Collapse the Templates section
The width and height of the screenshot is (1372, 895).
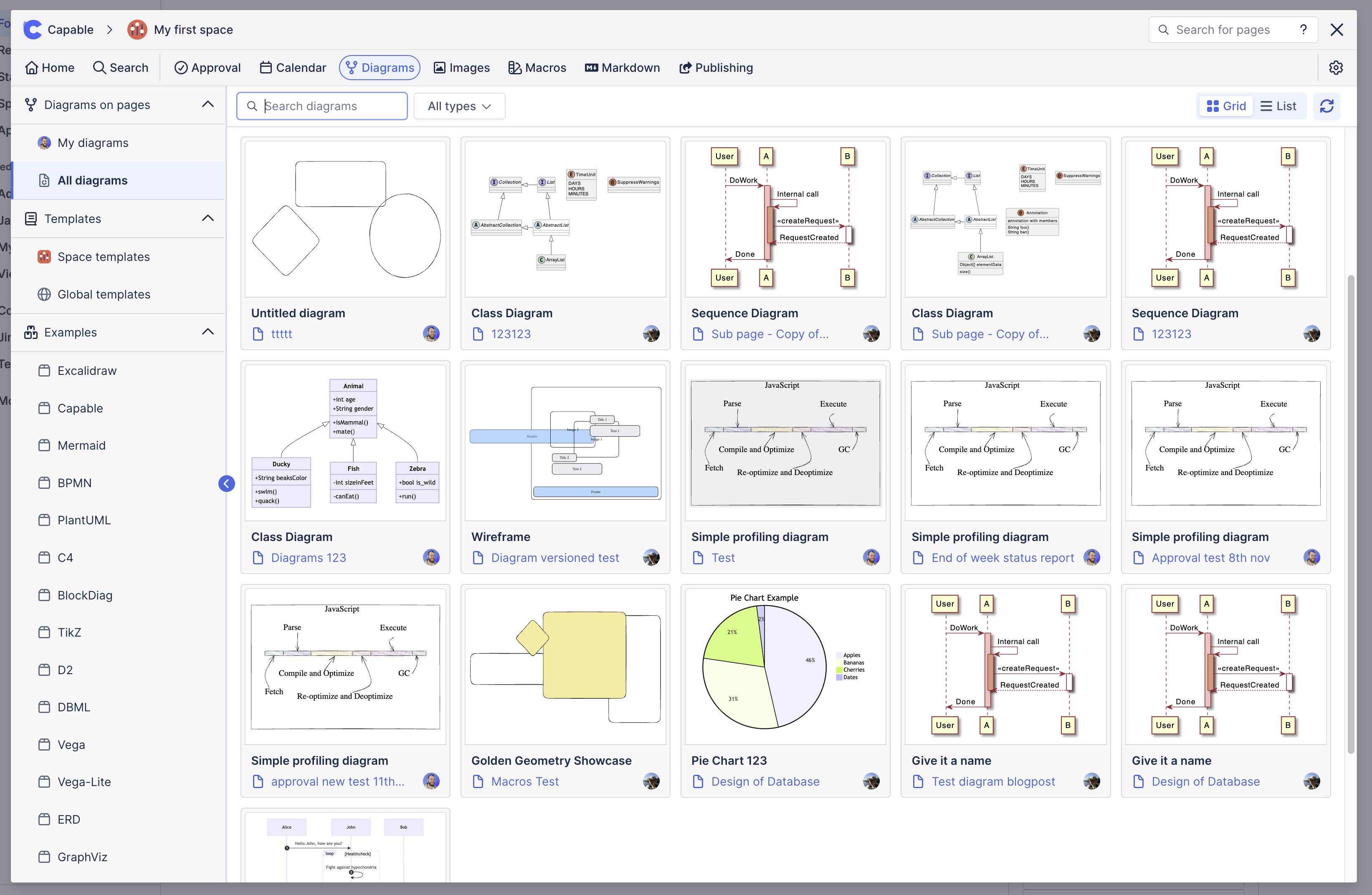(x=208, y=218)
